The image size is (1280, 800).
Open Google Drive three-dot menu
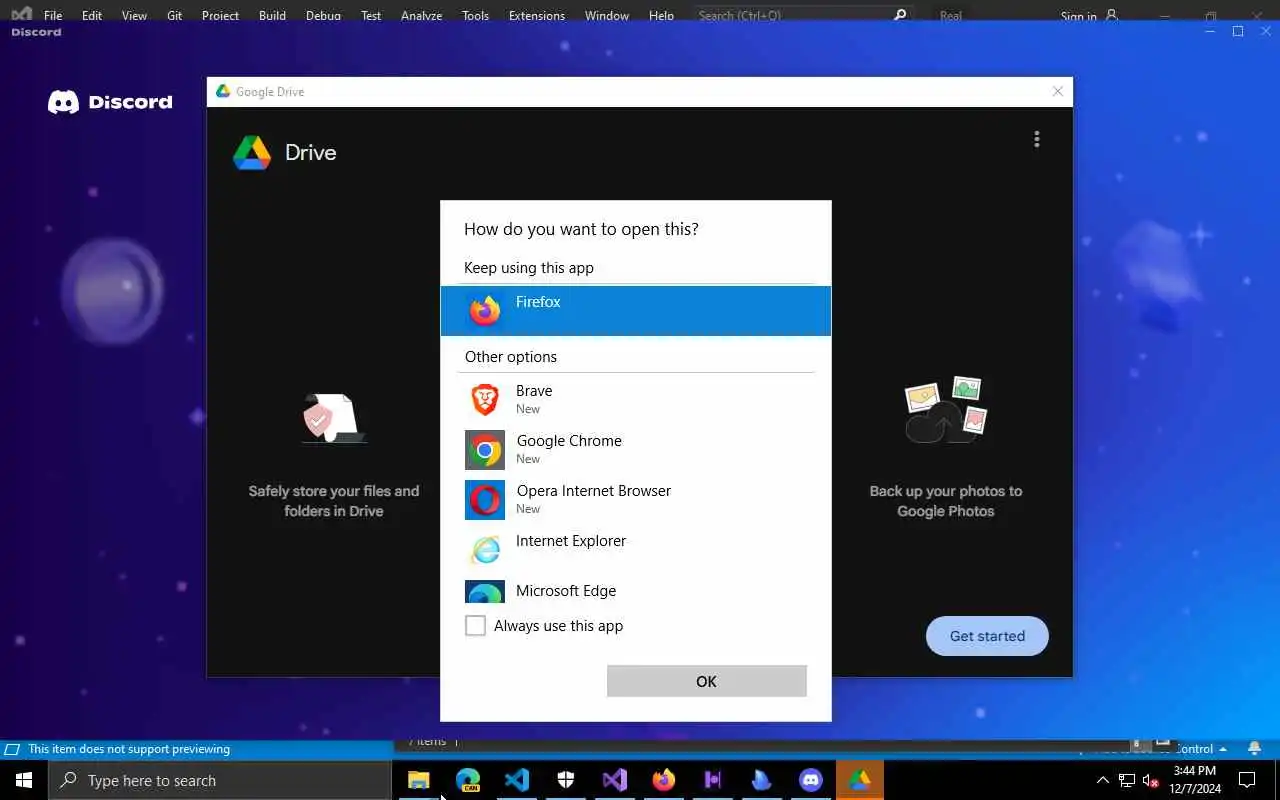coord(1037,139)
